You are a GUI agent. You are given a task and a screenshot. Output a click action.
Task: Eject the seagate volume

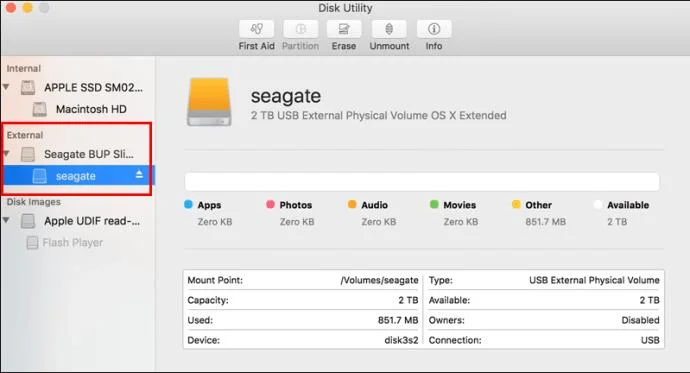pyautogui.click(x=139, y=175)
